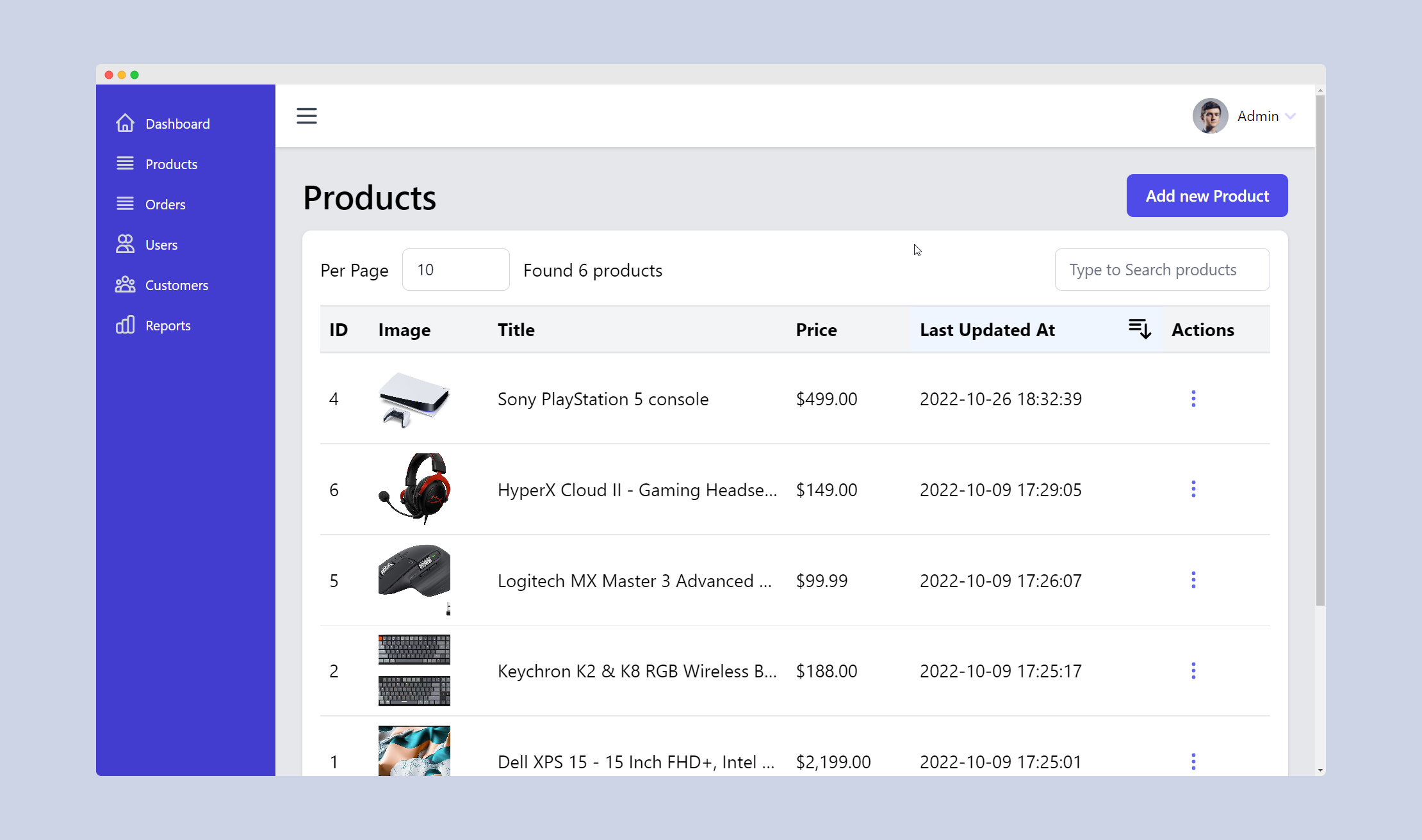Click the 2022-10-09 17:29:05 timestamp

1001,490
